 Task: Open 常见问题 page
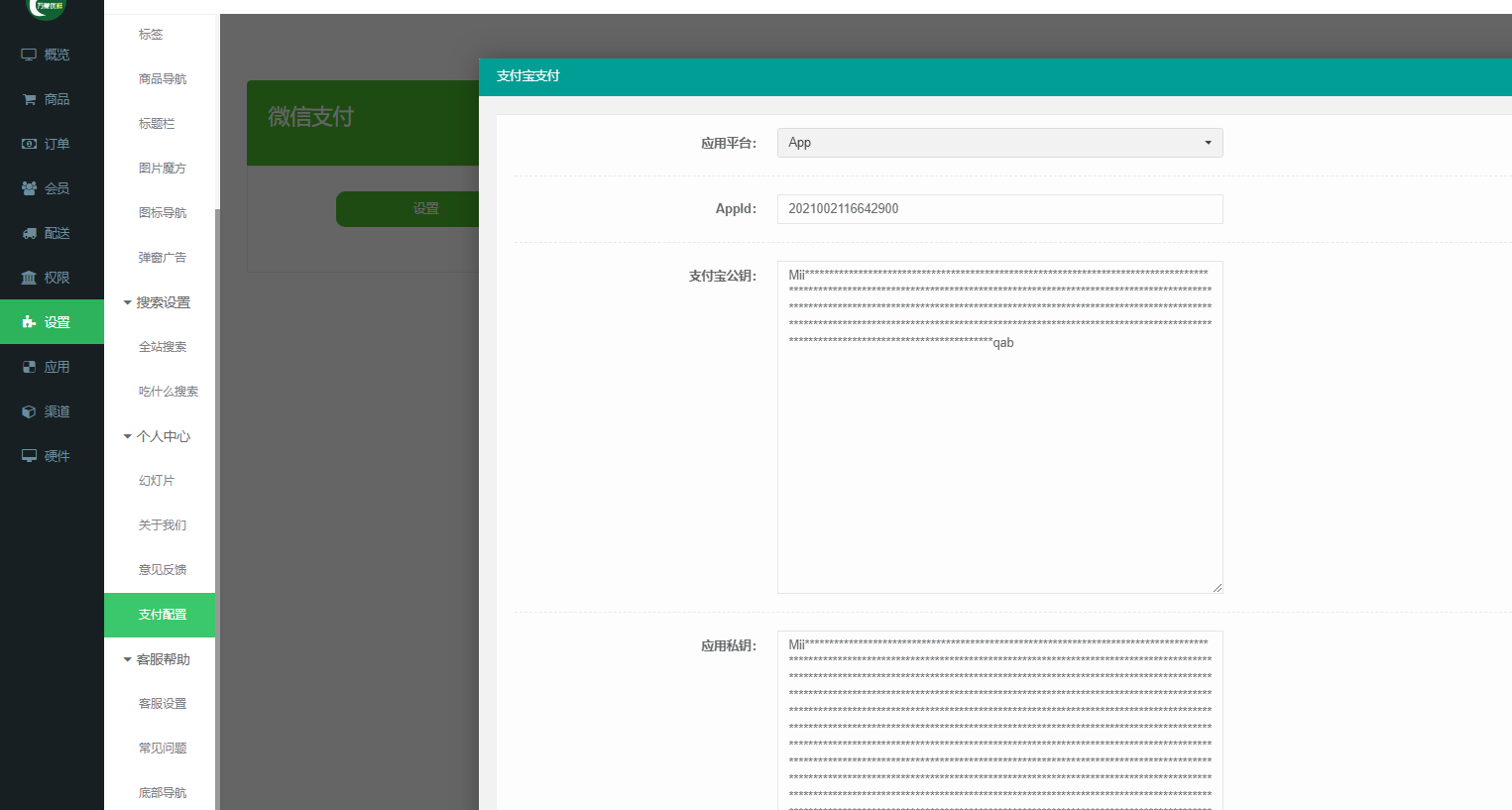tap(163, 749)
